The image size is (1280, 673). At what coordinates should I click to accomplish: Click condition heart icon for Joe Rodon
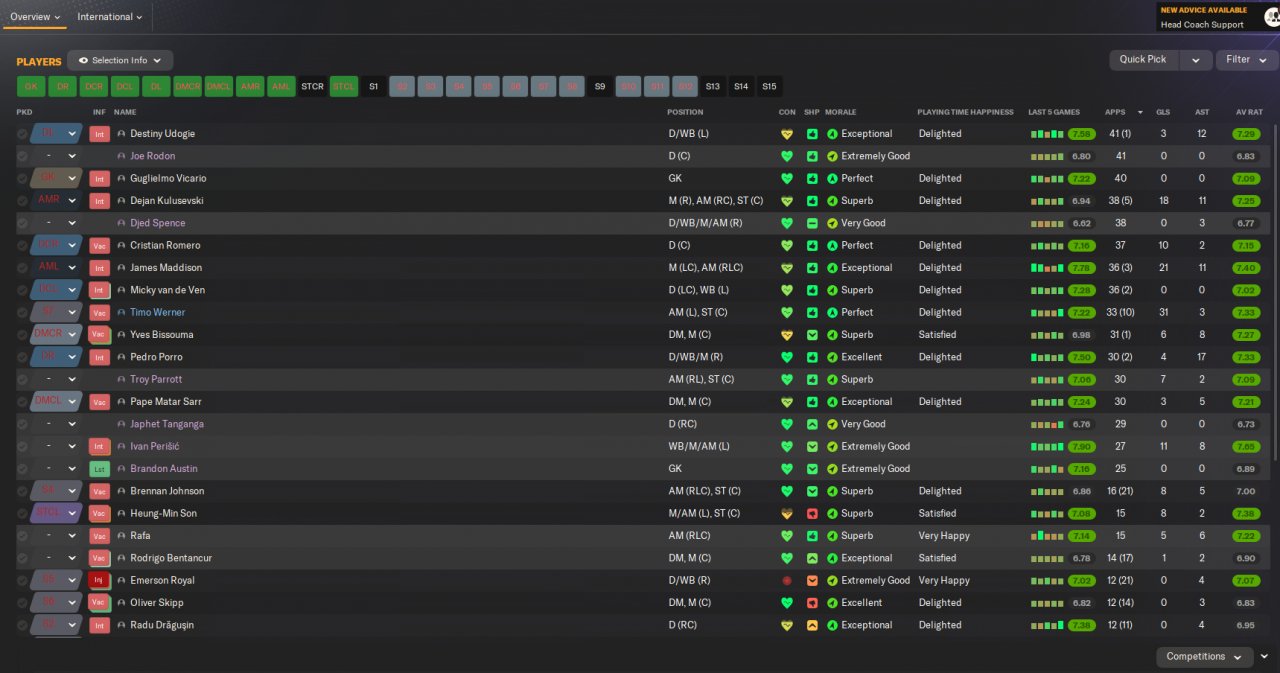pos(787,156)
